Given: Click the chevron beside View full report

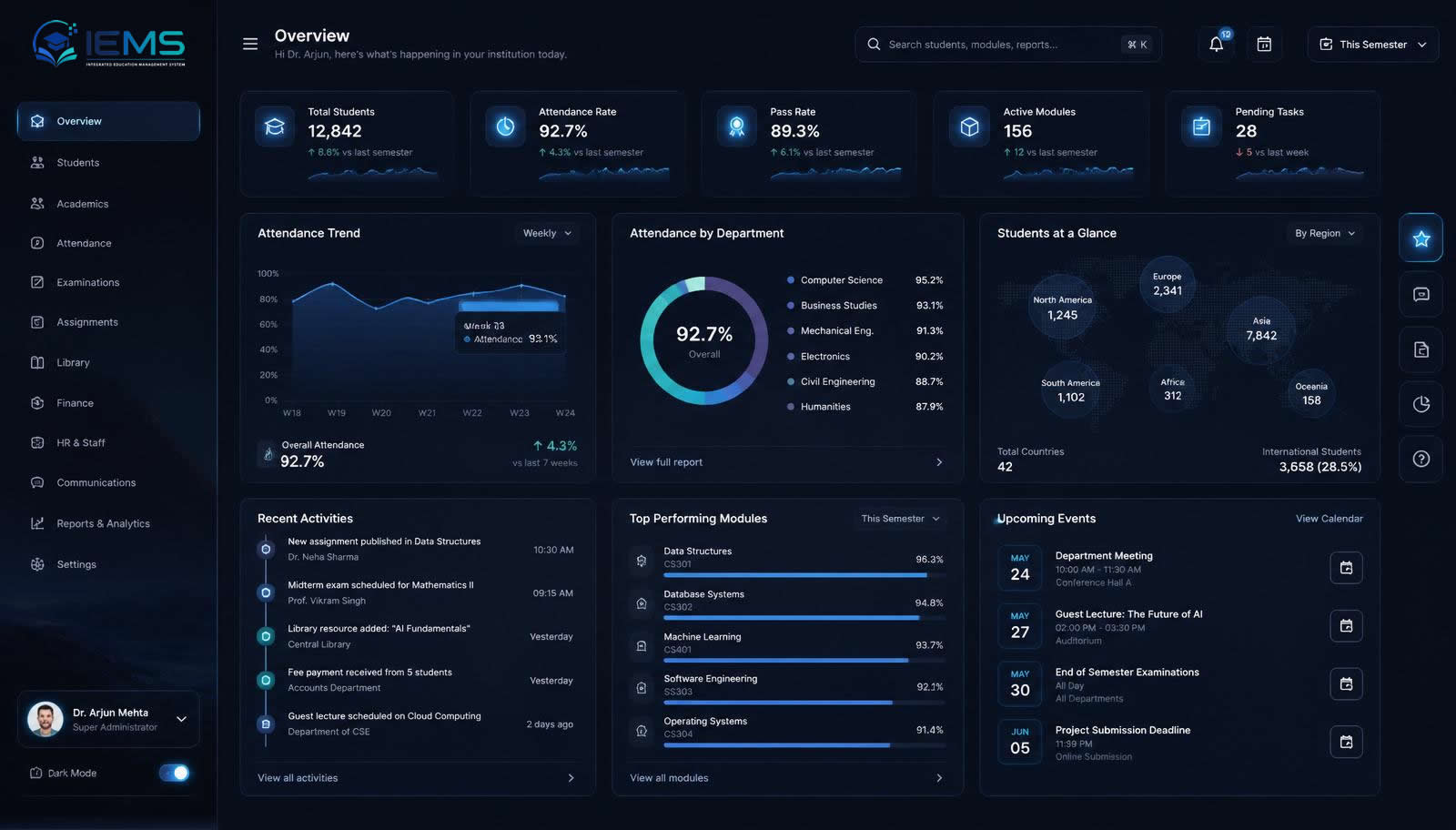Looking at the screenshot, I should (939, 462).
